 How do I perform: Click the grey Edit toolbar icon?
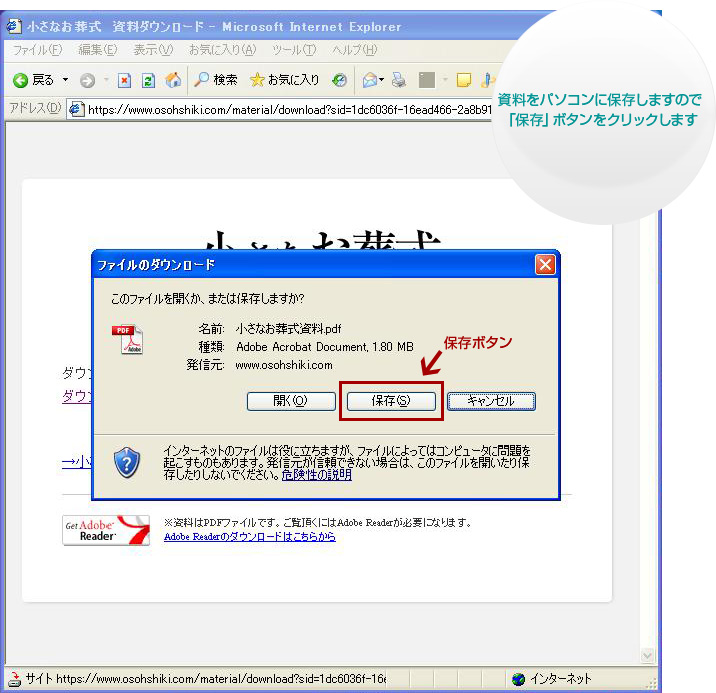[x=426, y=80]
